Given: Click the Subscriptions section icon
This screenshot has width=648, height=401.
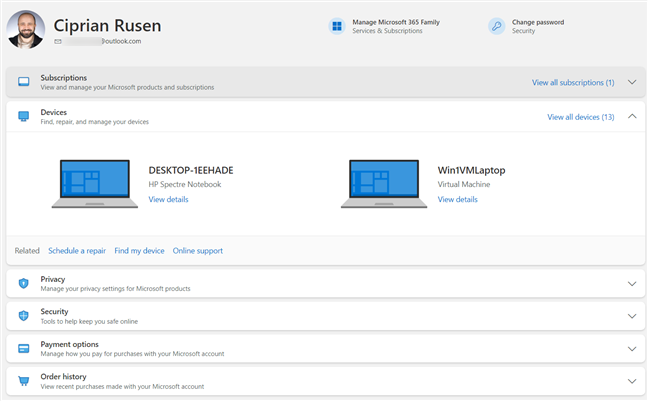Looking at the screenshot, I should click(24, 81).
